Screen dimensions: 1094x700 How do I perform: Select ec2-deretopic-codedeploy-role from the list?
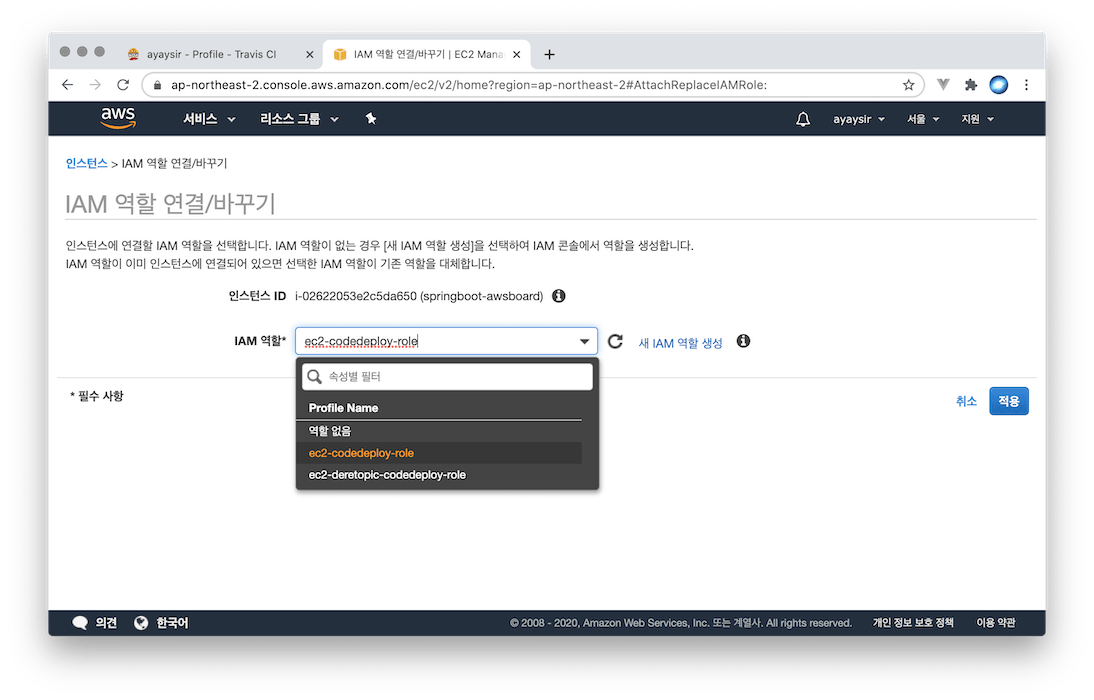pyautogui.click(x=387, y=475)
